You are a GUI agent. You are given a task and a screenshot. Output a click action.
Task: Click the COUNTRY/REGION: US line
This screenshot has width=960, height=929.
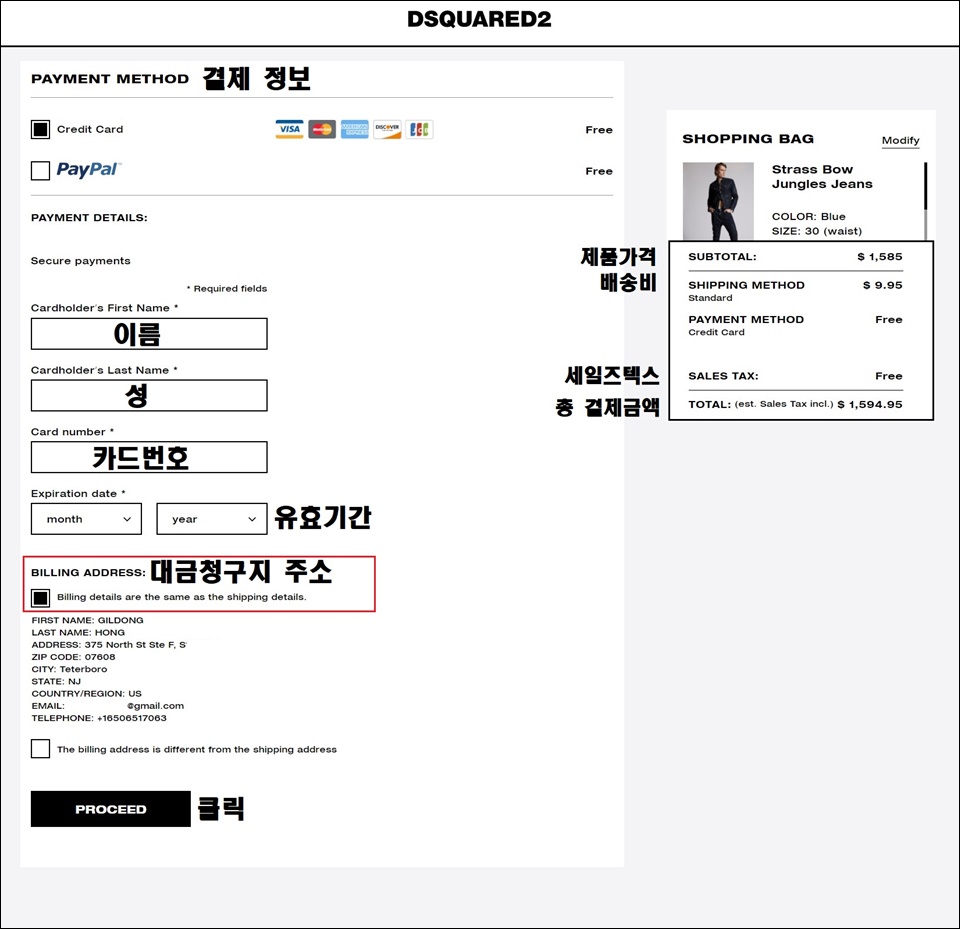coord(86,693)
